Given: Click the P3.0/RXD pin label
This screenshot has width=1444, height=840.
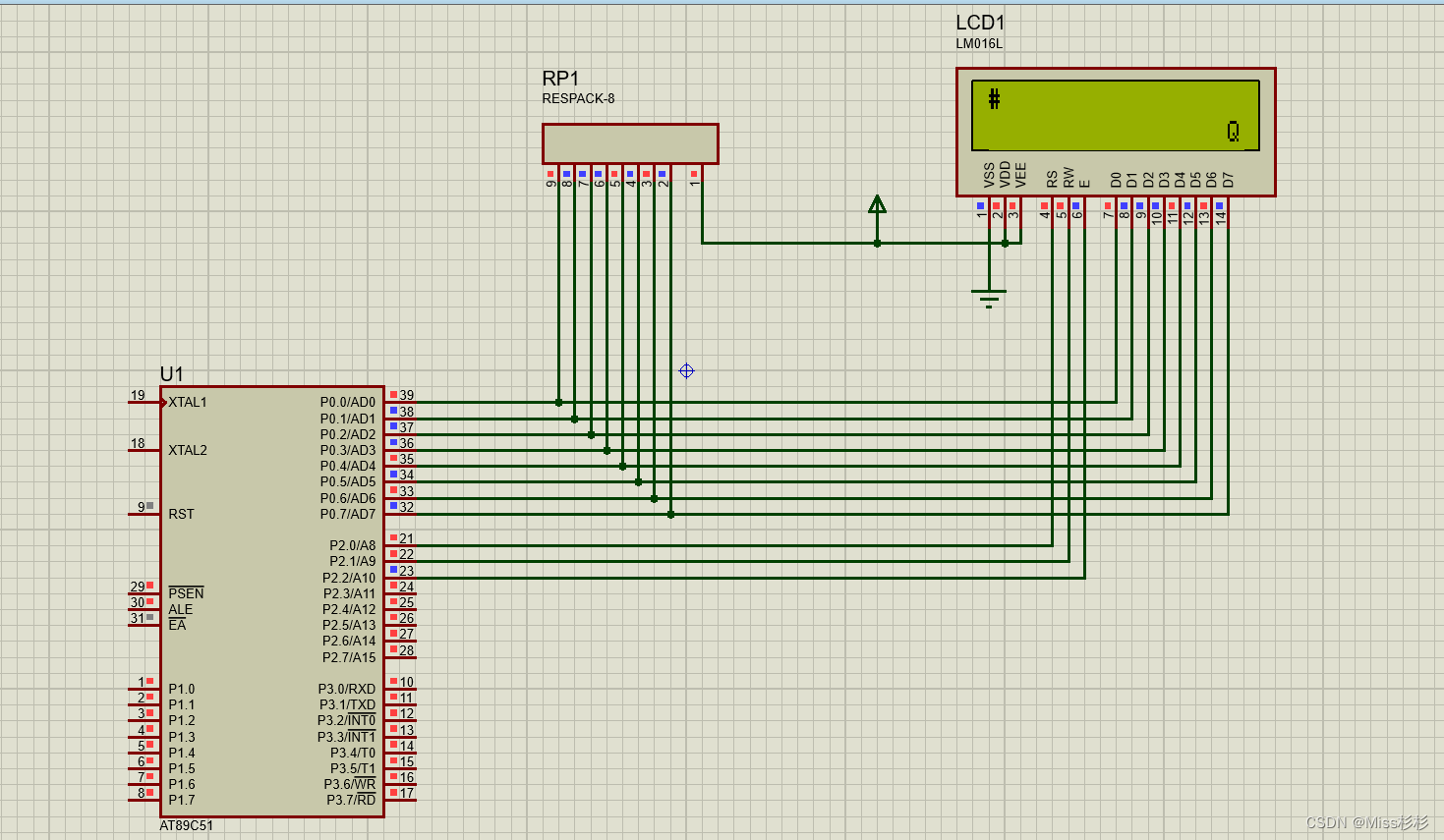Looking at the screenshot, I should pyautogui.click(x=347, y=689).
